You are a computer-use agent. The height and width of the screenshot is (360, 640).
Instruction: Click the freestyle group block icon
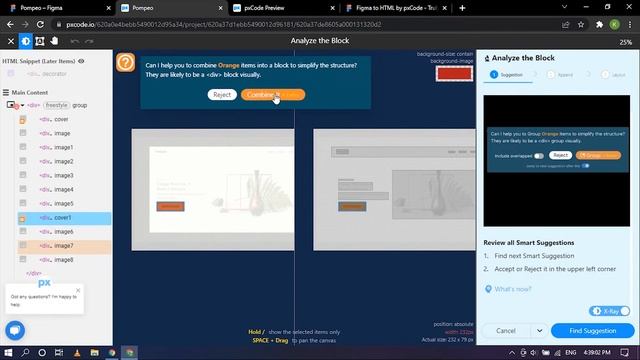(11, 105)
